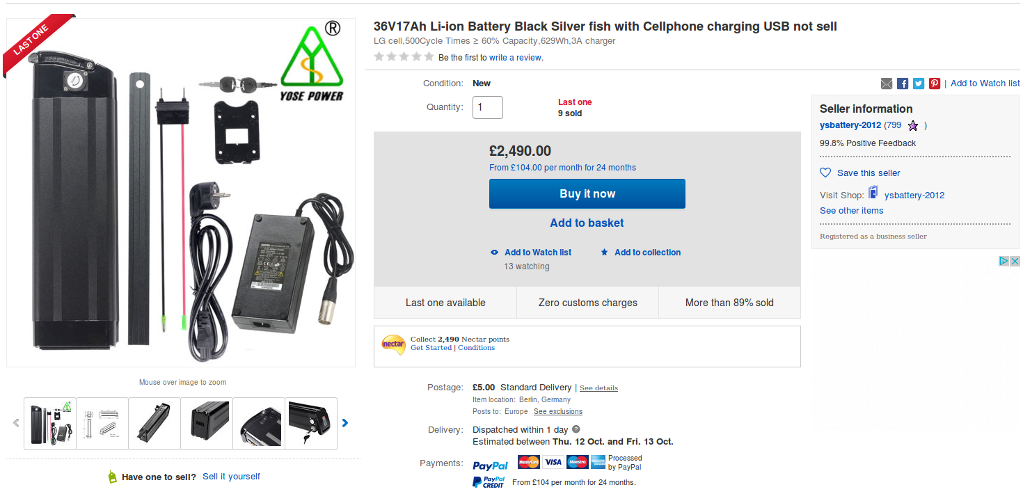
Task: Open the Sell it yourself link
Action: pyautogui.click(x=231, y=477)
